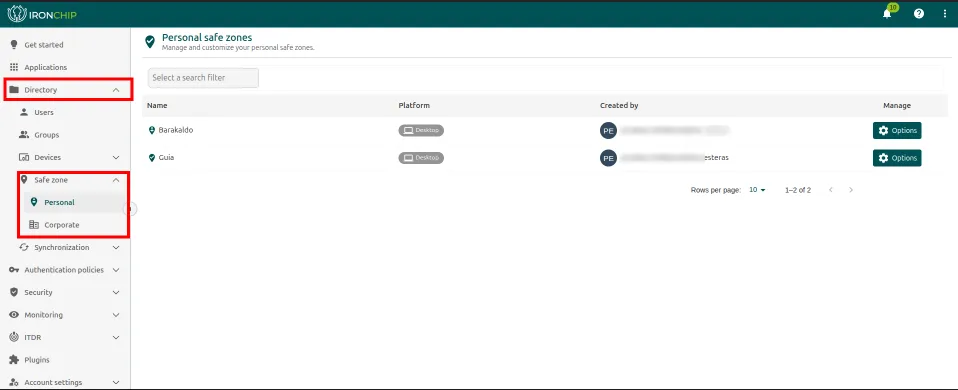Click the Ironchip logo
Screen dimensions: 958x390
pyautogui.click(x=42, y=14)
